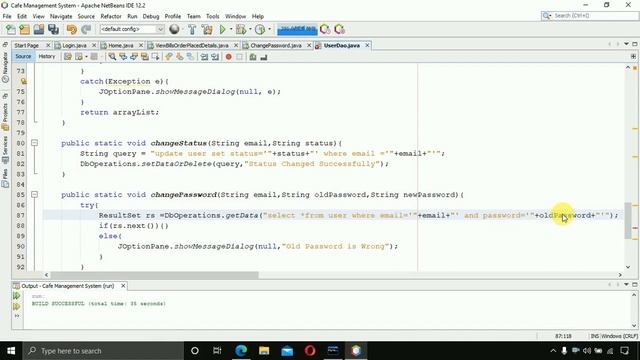This screenshot has height=360, width=640.
Task: Open Opera browser from taskbar
Action: tap(310, 351)
